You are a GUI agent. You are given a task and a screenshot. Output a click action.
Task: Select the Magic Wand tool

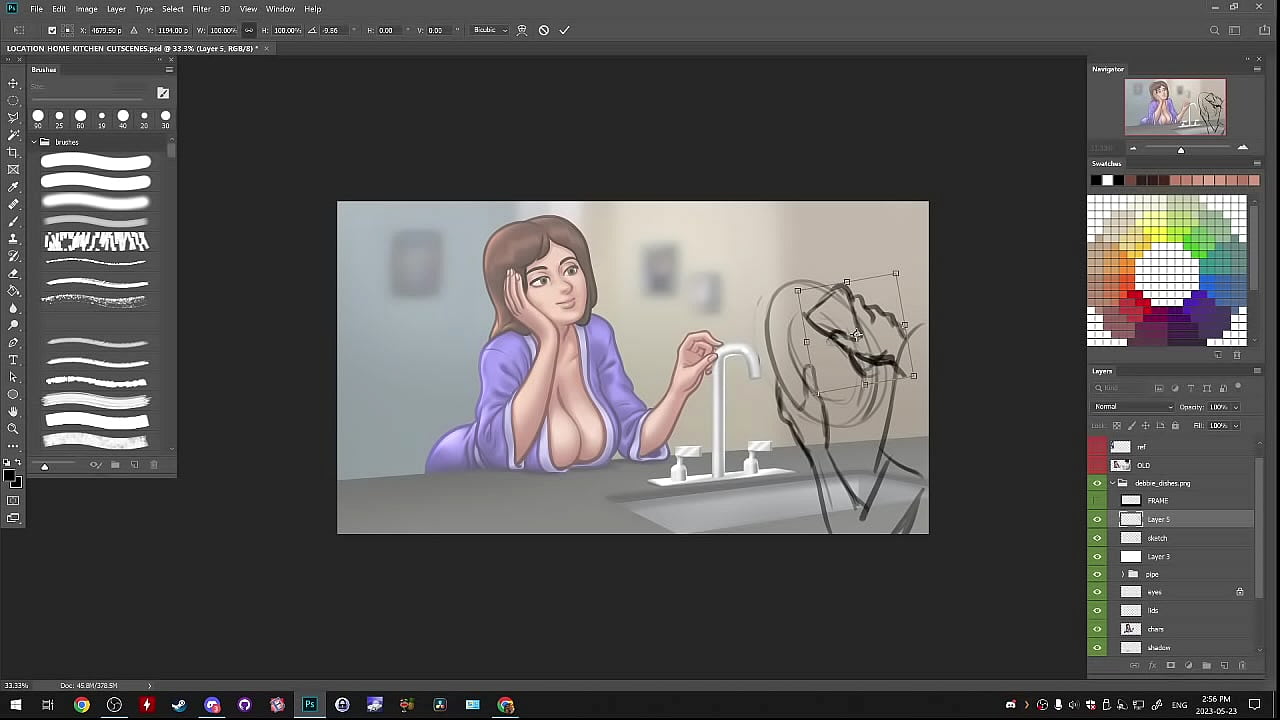pos(13,134)
